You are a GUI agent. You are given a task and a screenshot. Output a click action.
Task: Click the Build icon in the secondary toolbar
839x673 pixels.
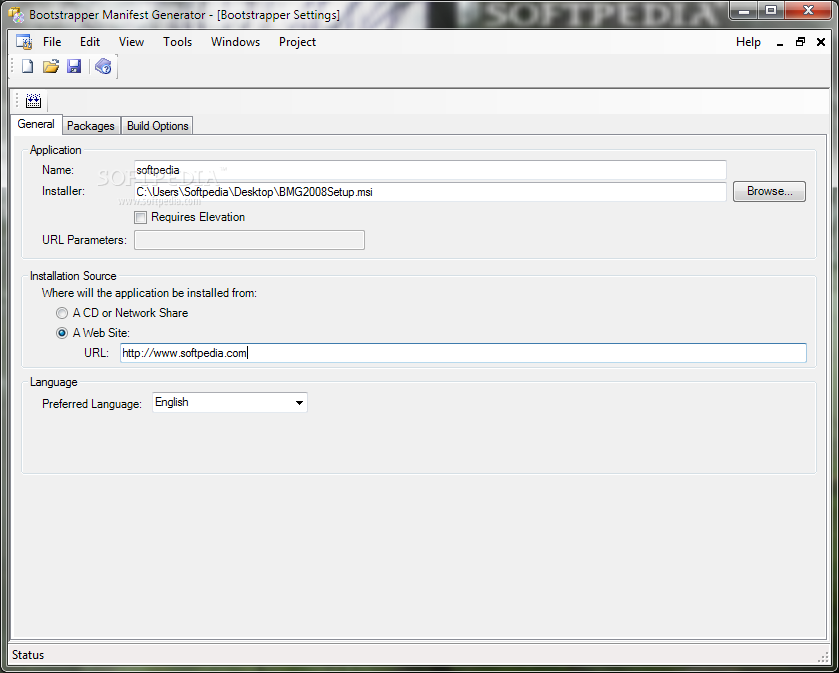(33, 101)
